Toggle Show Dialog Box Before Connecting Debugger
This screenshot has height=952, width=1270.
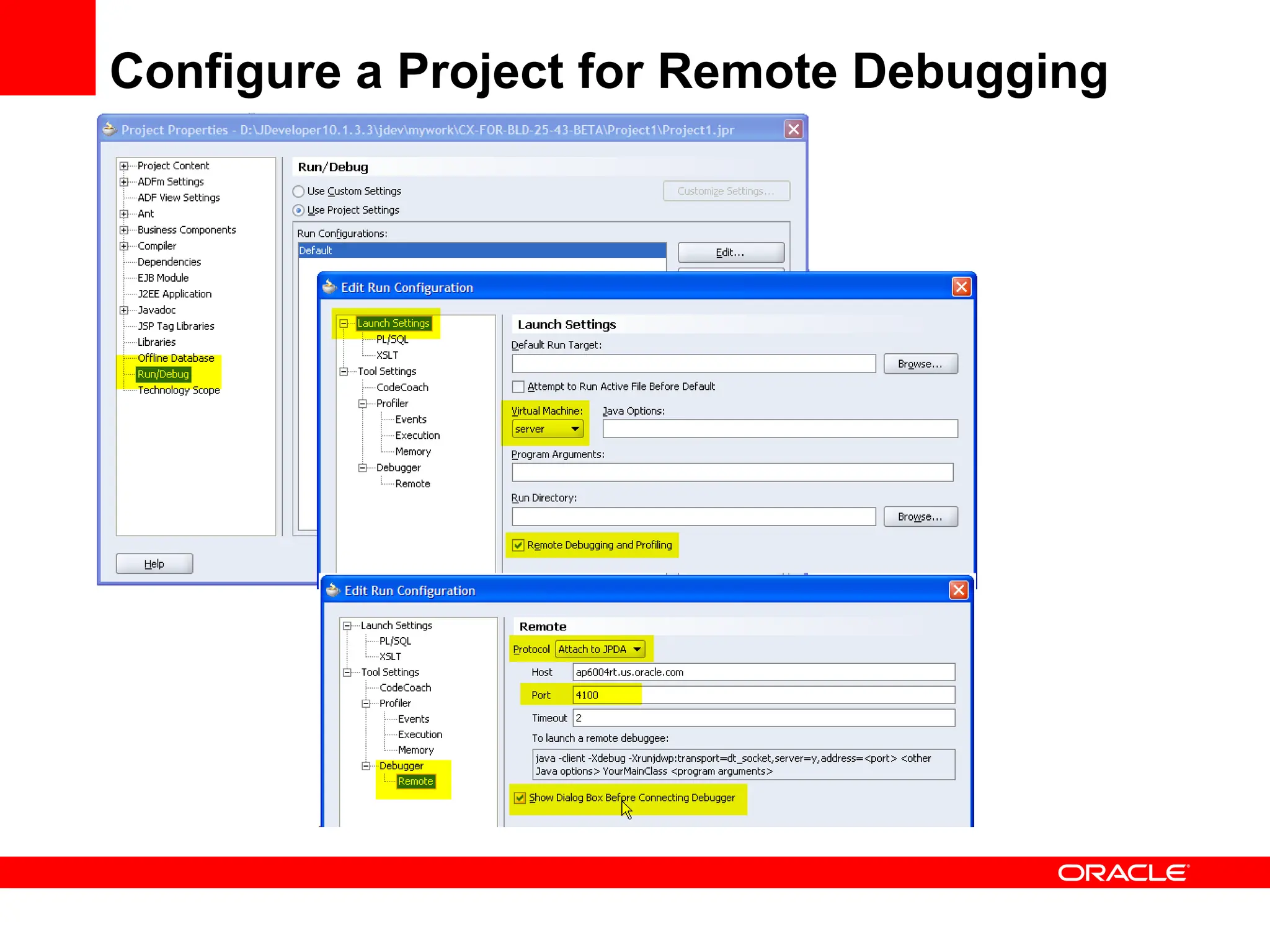click(520, 798)
